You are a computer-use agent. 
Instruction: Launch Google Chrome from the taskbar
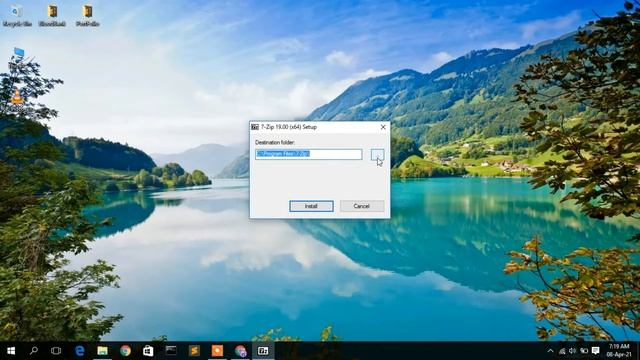125,351
